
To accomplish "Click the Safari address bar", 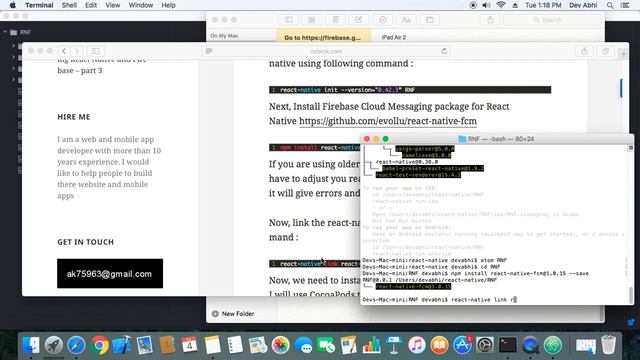I will (x=326, y=51).
